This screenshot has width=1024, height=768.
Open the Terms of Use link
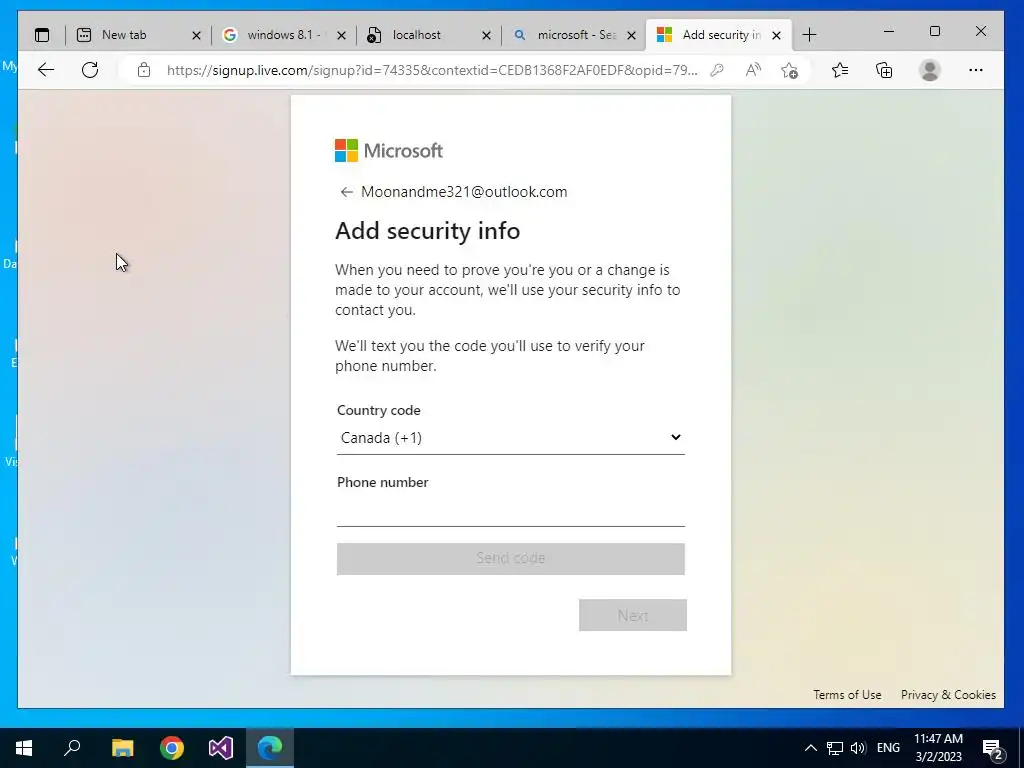[847, 695]
